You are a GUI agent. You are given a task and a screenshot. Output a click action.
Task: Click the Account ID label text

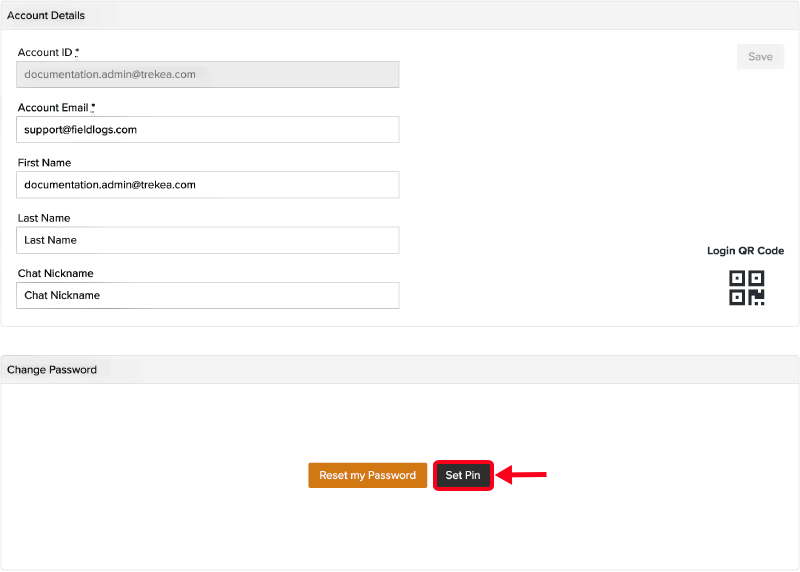[45, 52]
